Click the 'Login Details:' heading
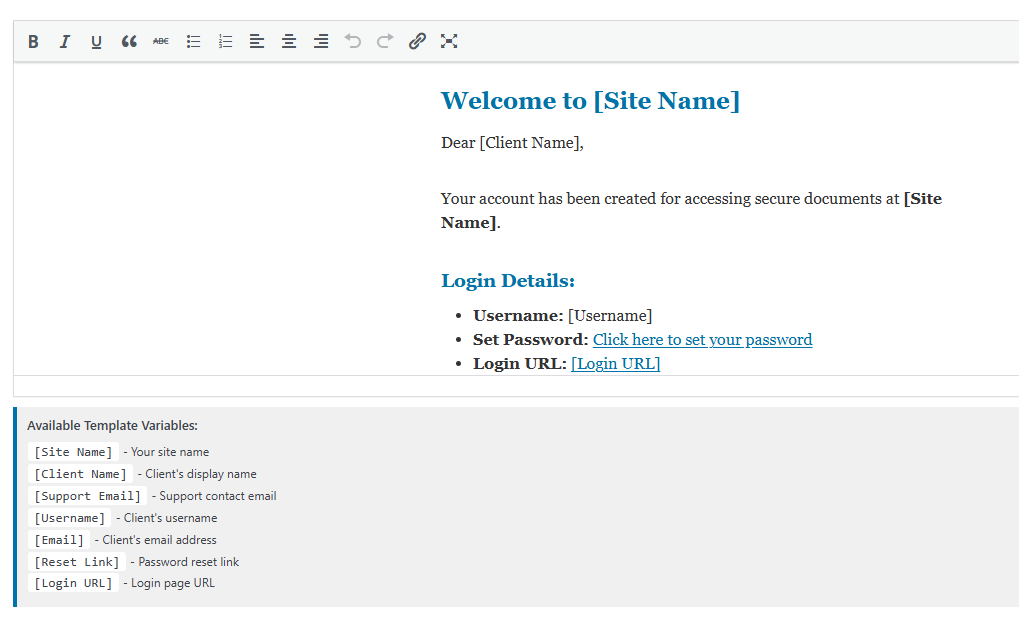 tap(508, 281)
